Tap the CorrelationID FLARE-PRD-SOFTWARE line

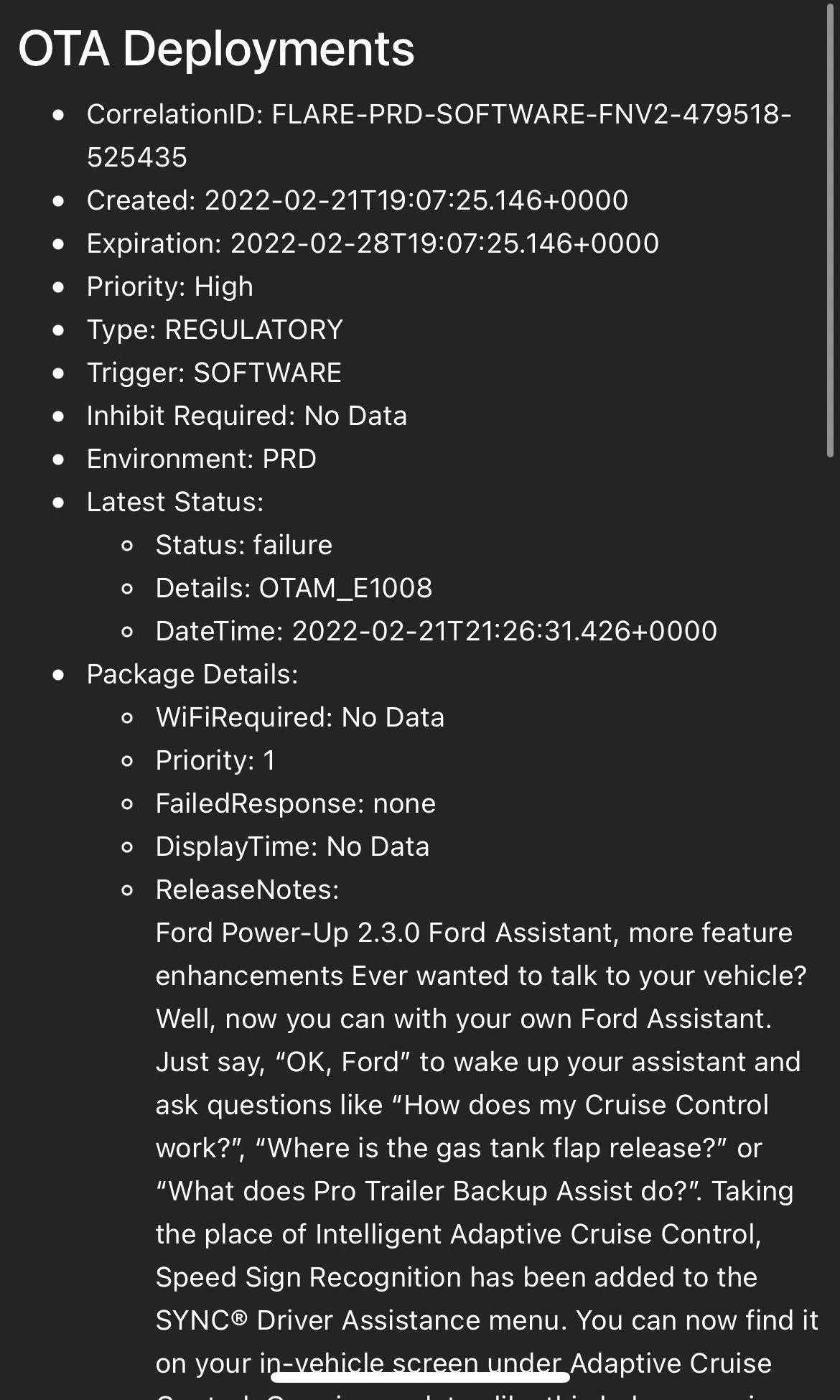(438, 115)
